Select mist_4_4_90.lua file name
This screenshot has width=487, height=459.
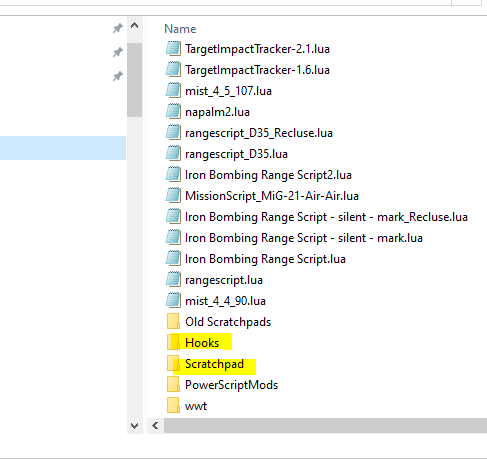click(x=225, y=301)
